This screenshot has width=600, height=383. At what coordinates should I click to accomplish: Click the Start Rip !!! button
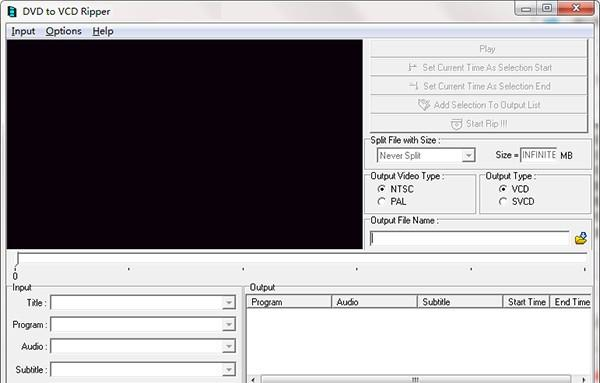coord(479,124)
